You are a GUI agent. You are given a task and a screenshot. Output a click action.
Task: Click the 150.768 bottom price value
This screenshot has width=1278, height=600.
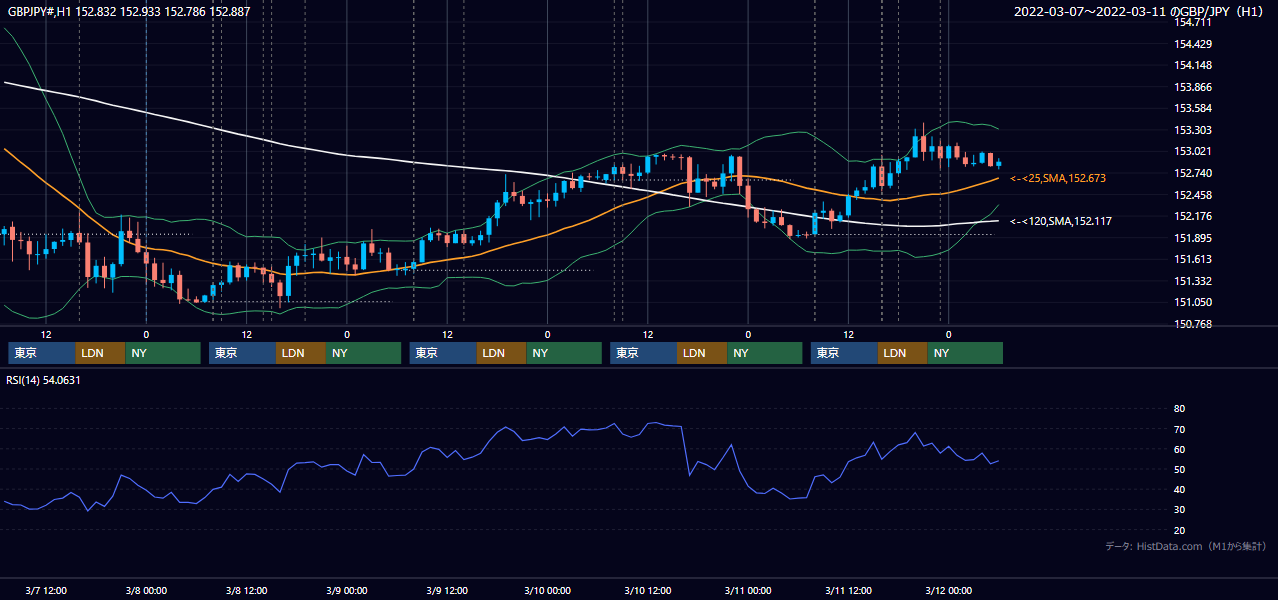(x=1192, y=324)
